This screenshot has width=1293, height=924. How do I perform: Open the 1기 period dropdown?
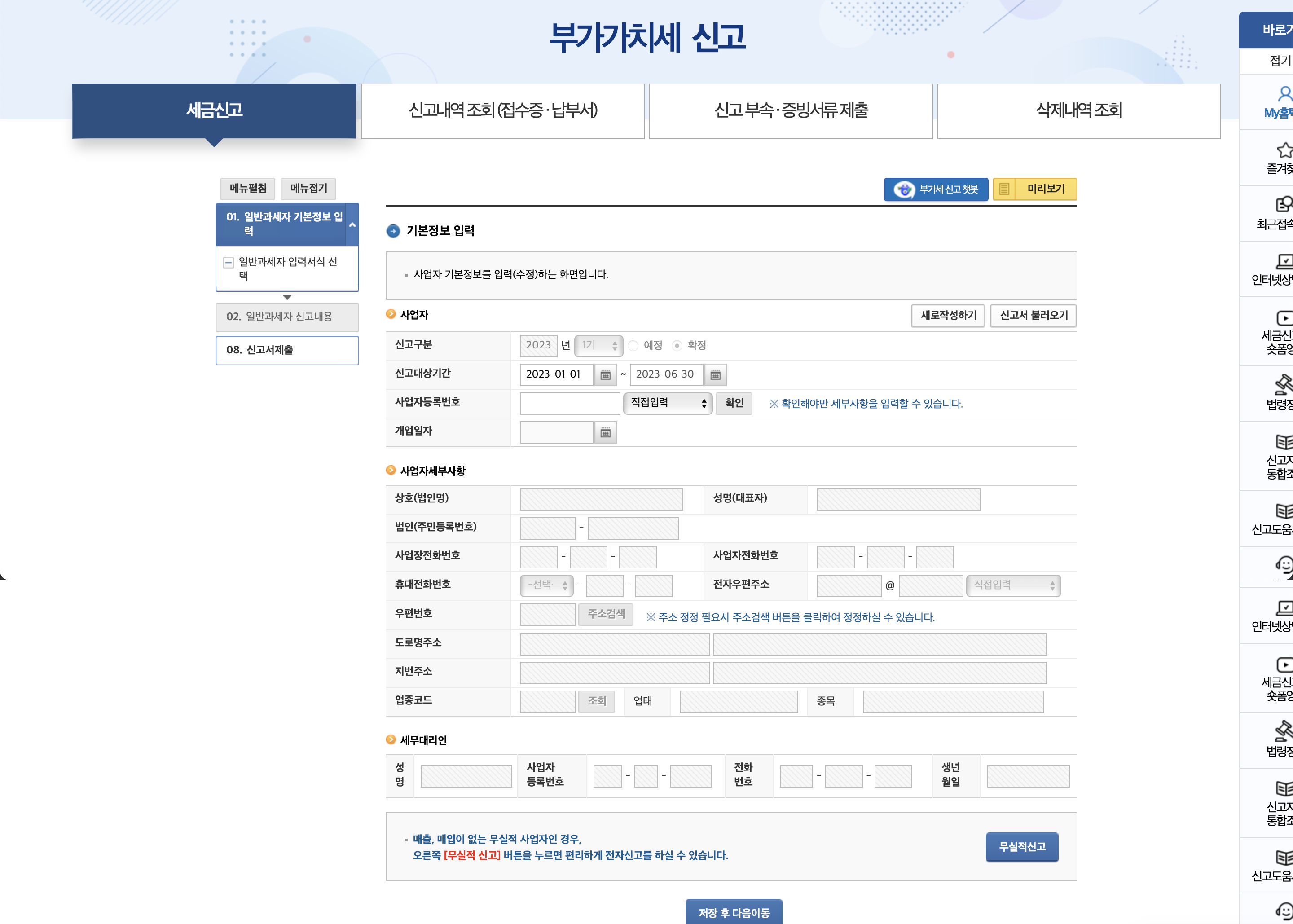pyautogui.click(x=598, y=346)
